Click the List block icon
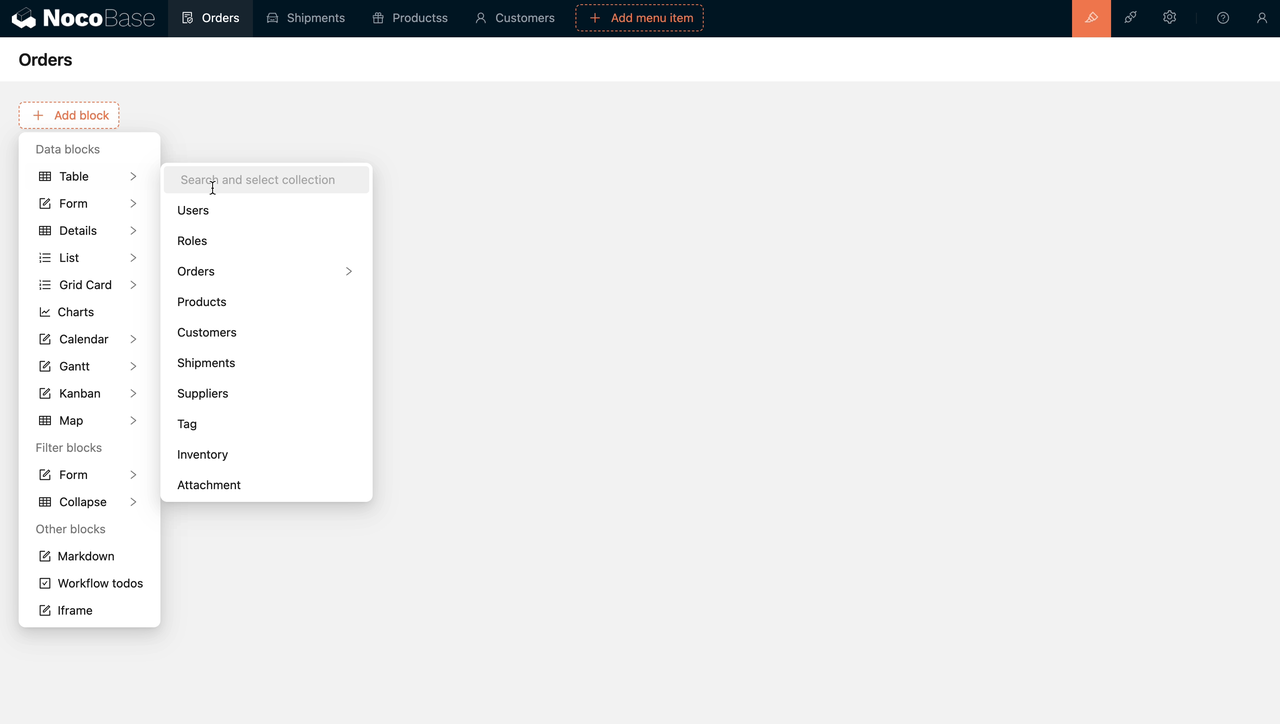Image resolution: width=1280 pixels, height=724 pixels. tap(45, 258)
